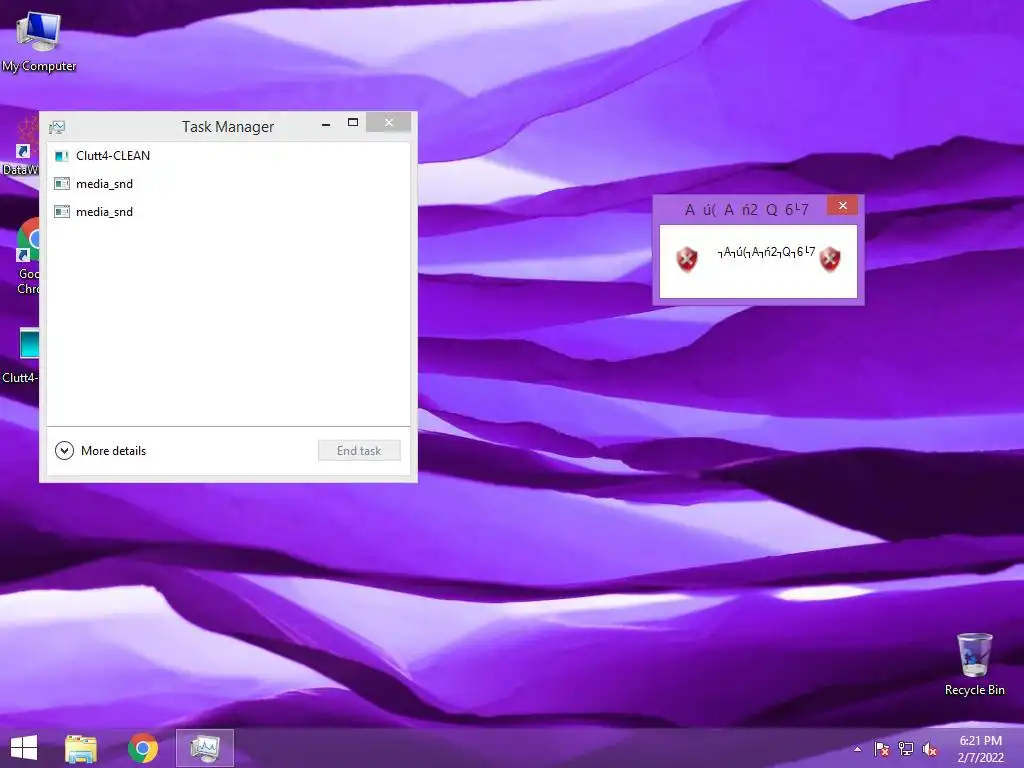Image resolution: width=1024 pixels, height=768 pixels.
Task: Close the Task Manager window
Action: click(x=389, y=122)
